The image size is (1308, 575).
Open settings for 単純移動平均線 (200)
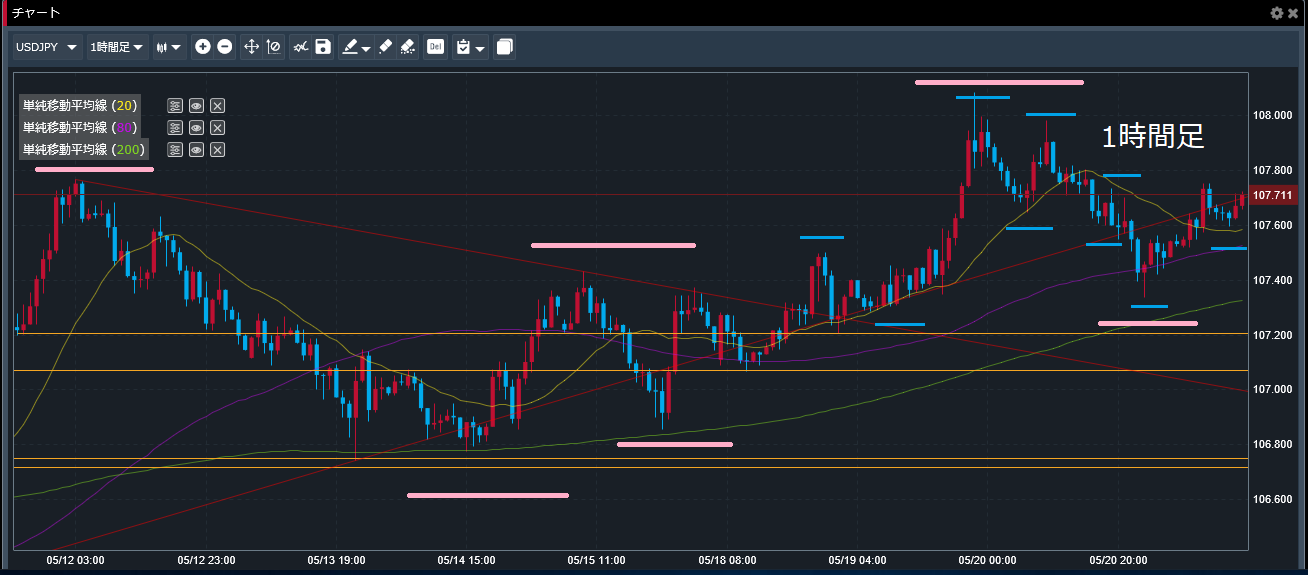point(175,149)
